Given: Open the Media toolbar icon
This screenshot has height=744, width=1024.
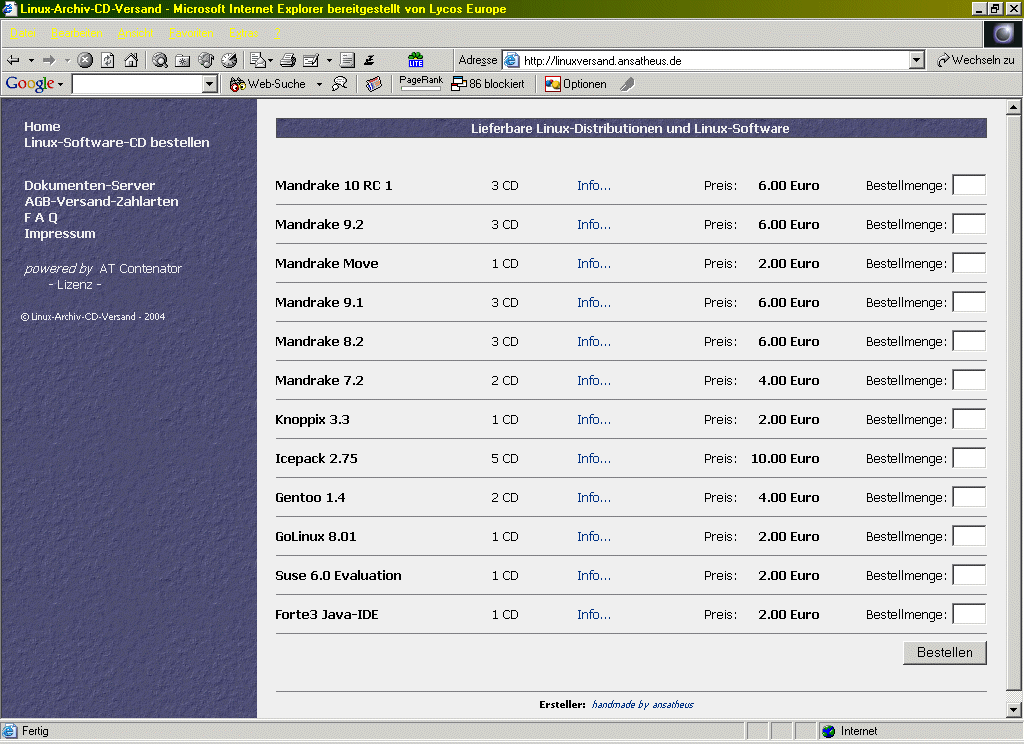Looking at the screenshot, I should 206,60.
